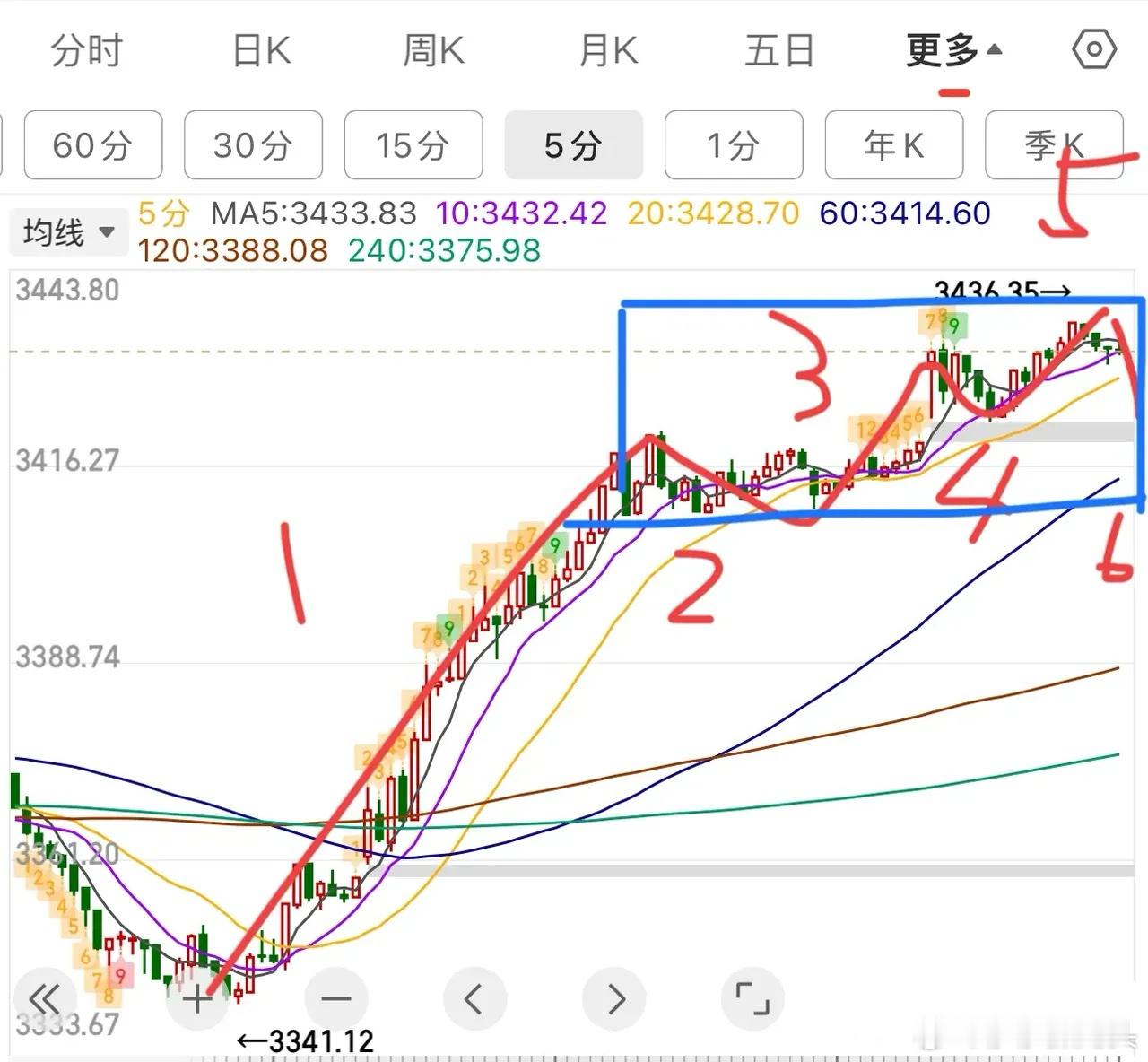Click the 20:3428.70 moving average value
The image size is (1148, 1062).
(713, 213)
